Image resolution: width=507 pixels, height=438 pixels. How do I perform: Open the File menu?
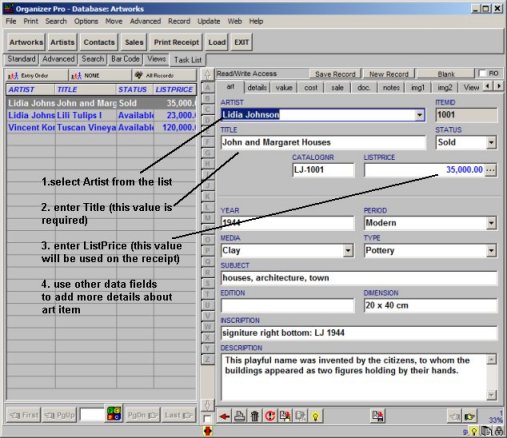(11, 21)
